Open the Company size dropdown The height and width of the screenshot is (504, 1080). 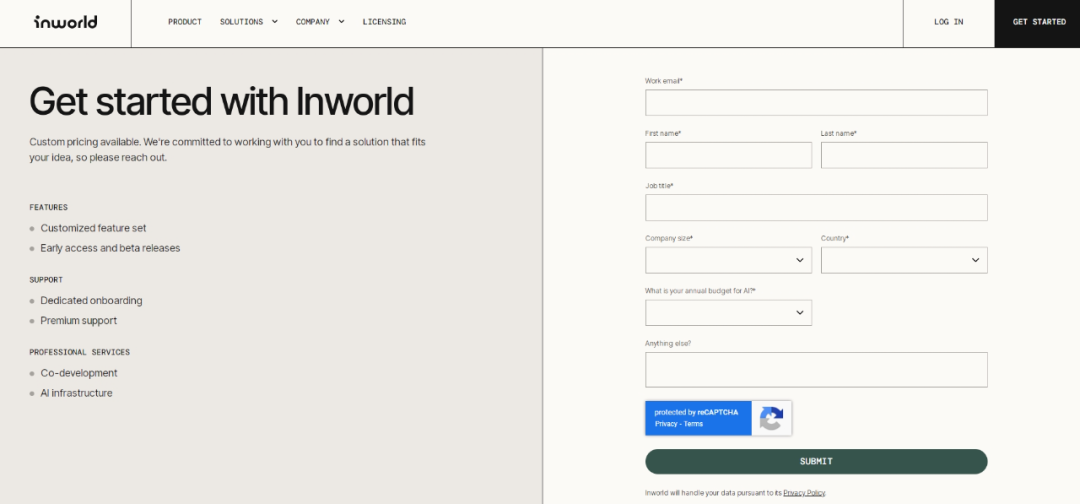tap(728, 260)
